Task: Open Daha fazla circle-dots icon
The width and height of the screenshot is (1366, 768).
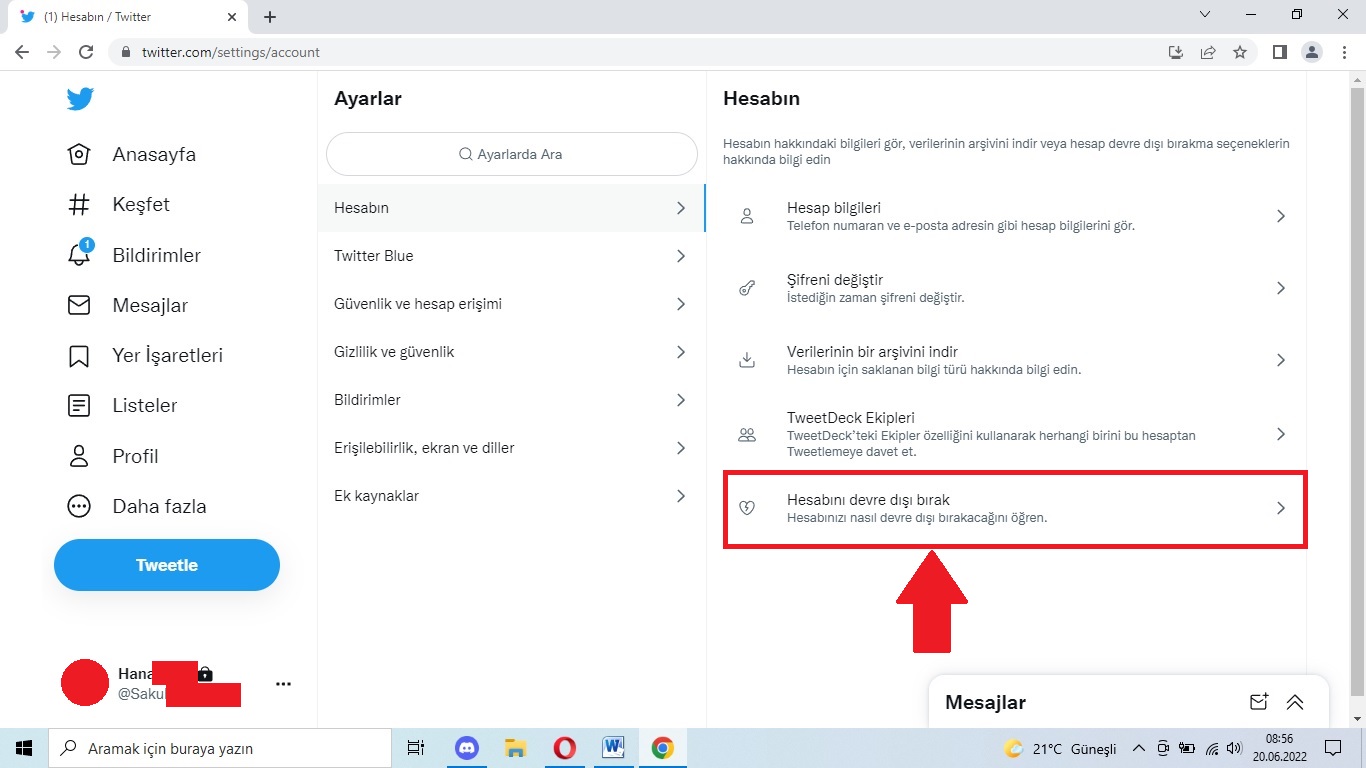Action: (x=79, y=506)
